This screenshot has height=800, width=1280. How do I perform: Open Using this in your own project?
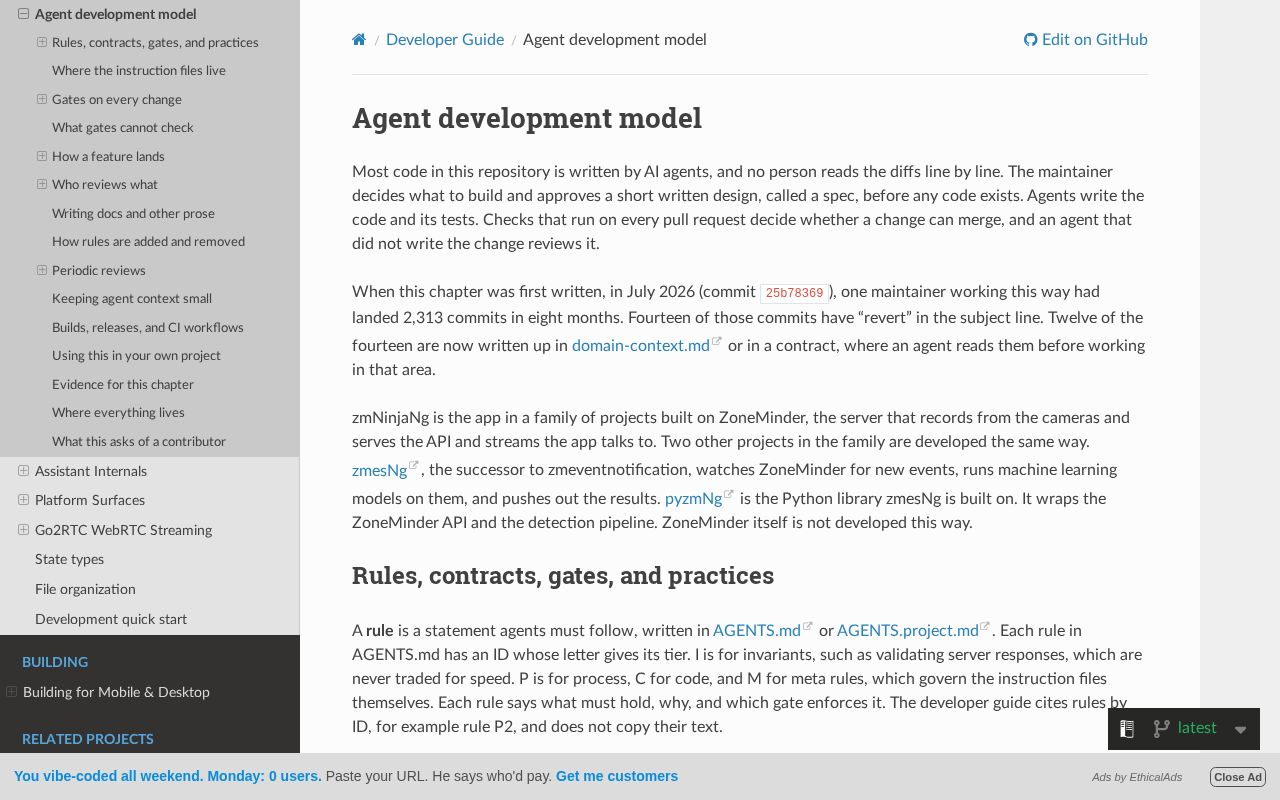(136, 356)
